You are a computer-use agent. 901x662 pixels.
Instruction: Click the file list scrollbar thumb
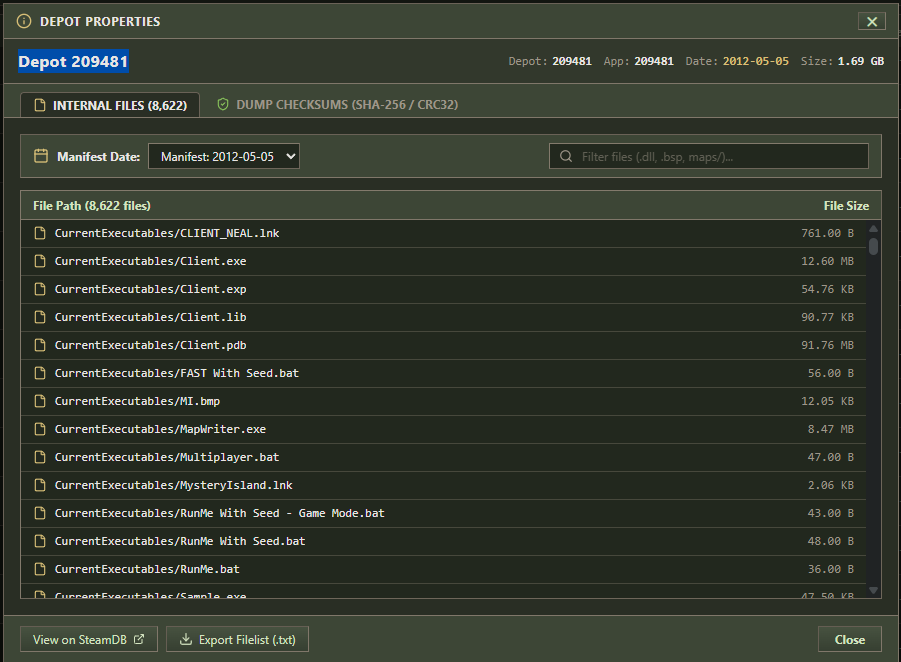click(x=873, y=246)
